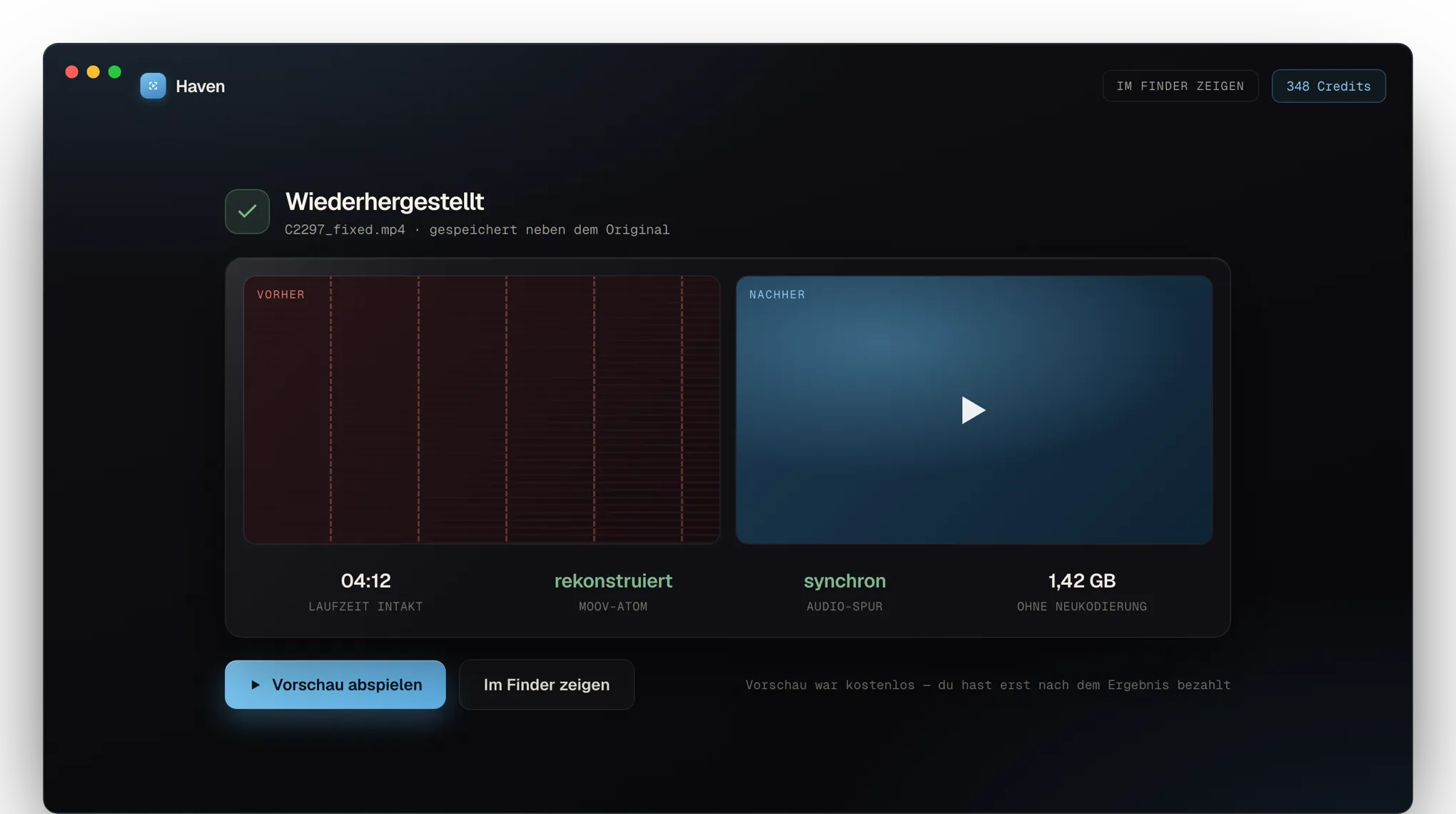
Task: Click the yellow minimize window button
Action: pos(93,72)
